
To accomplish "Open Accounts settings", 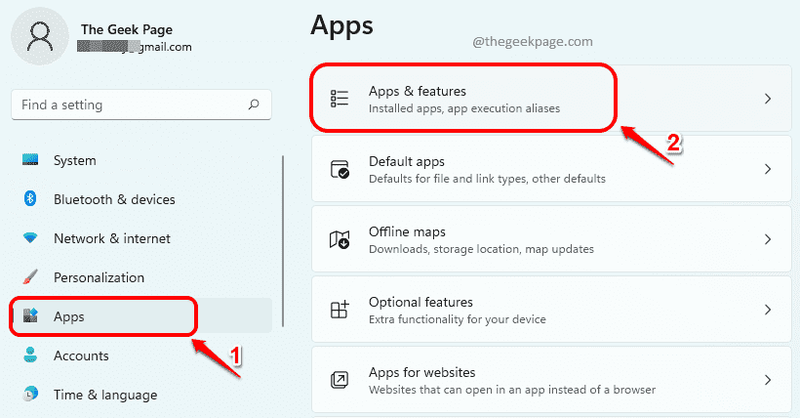I will tap(141, 355).
